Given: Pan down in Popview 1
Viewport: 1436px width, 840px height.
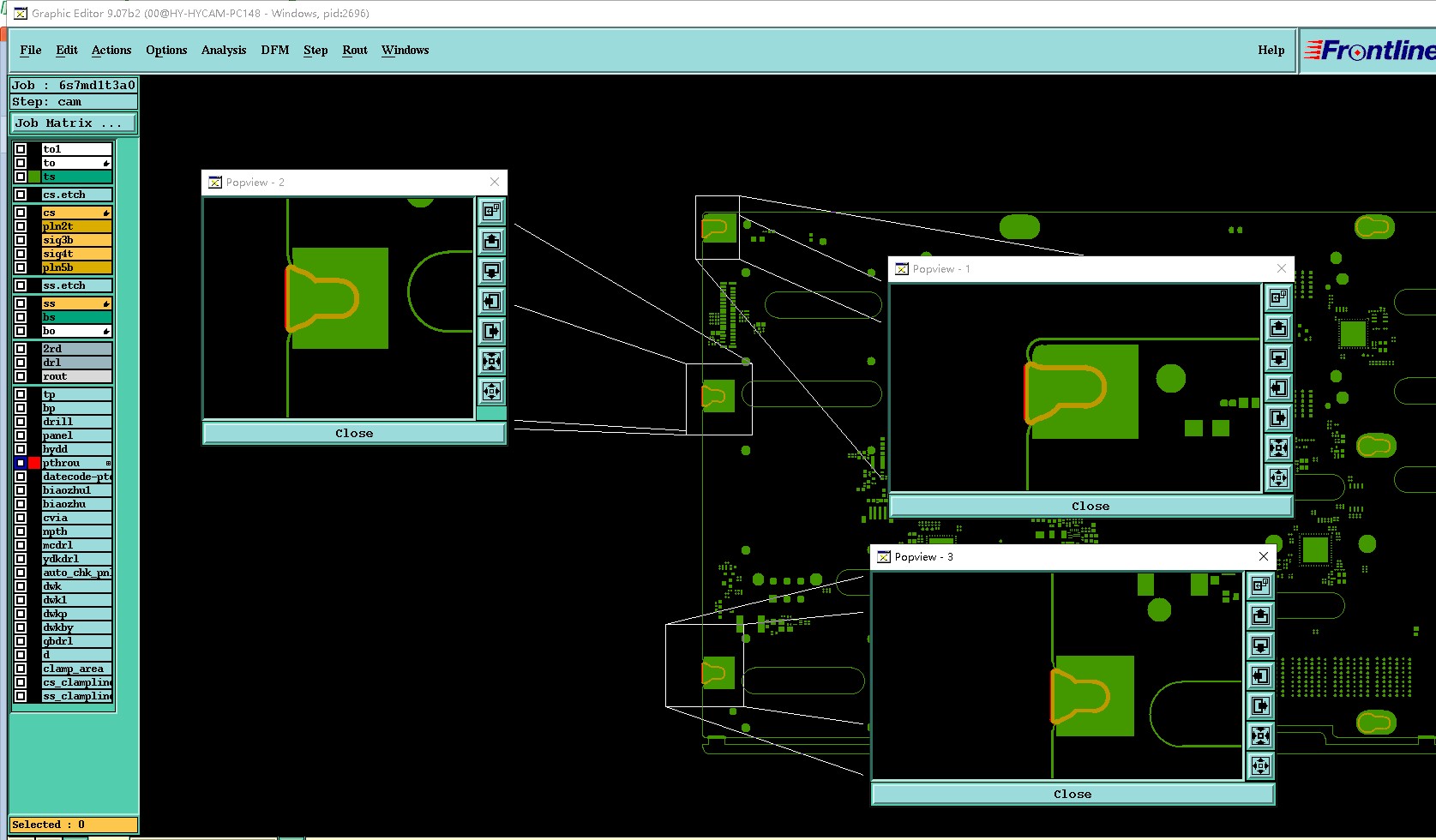Looking at the screenshot, I should point(1278,357).
